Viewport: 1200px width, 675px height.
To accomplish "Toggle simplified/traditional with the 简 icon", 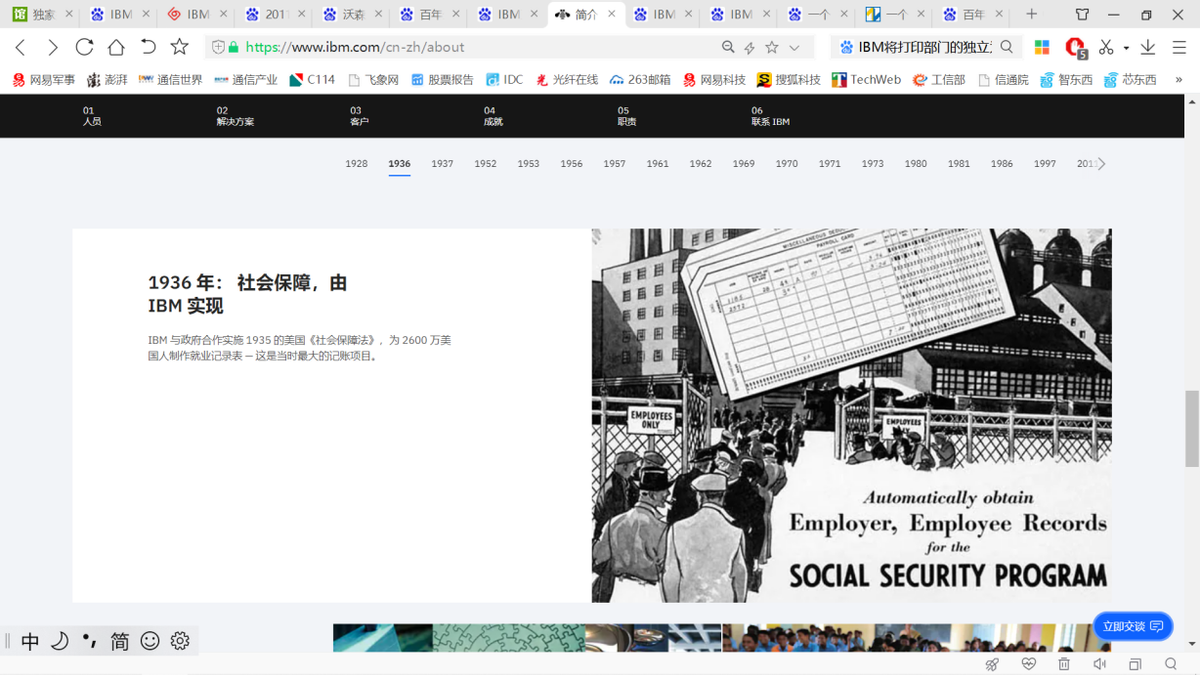I will pyautogui.click(x=119, y=641).
